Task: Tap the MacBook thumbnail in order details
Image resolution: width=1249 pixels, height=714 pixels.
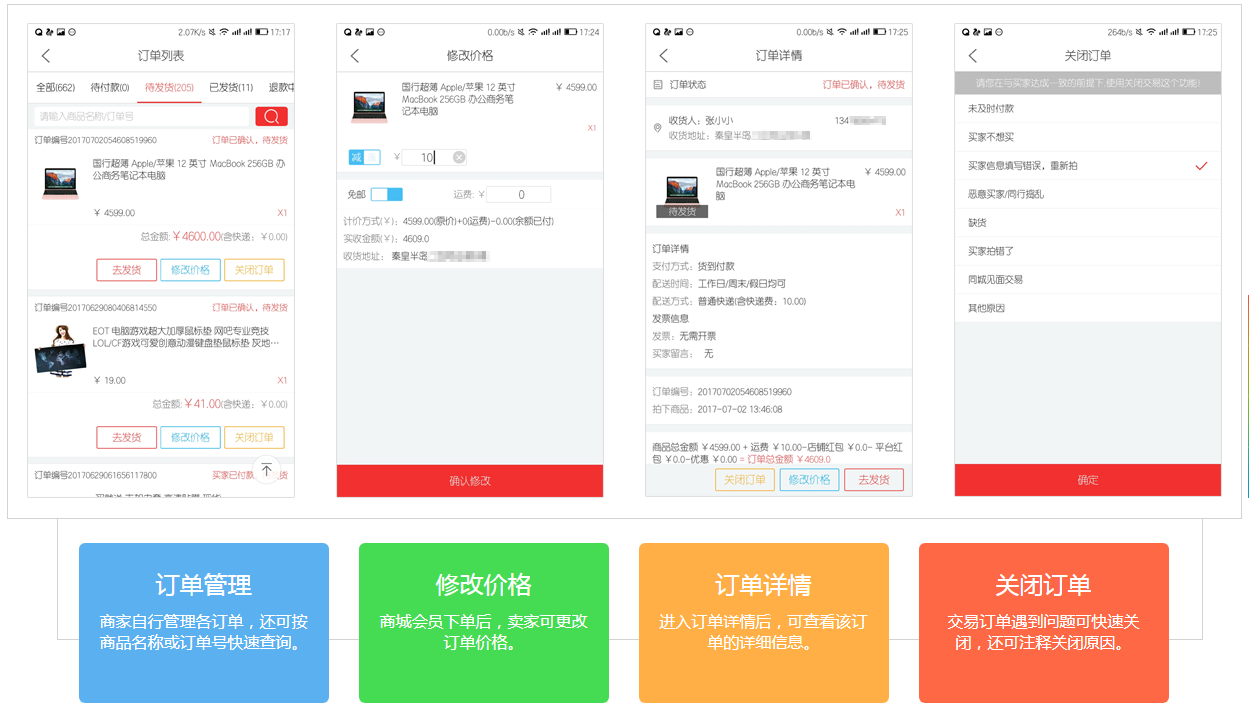Action: point(681,191)
